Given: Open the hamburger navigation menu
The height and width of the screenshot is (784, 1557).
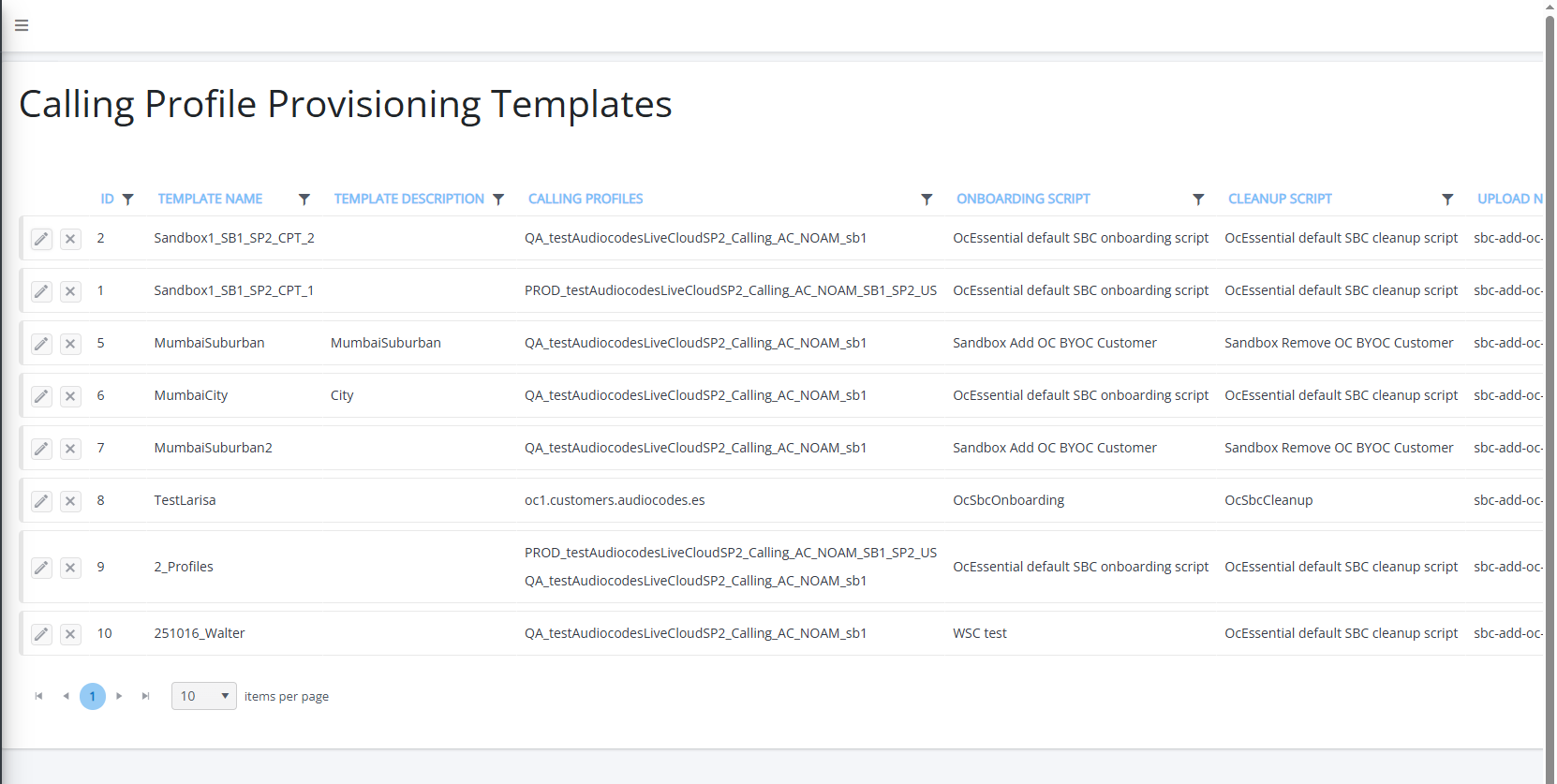Looking at the screenshot, I should point(22,25).
